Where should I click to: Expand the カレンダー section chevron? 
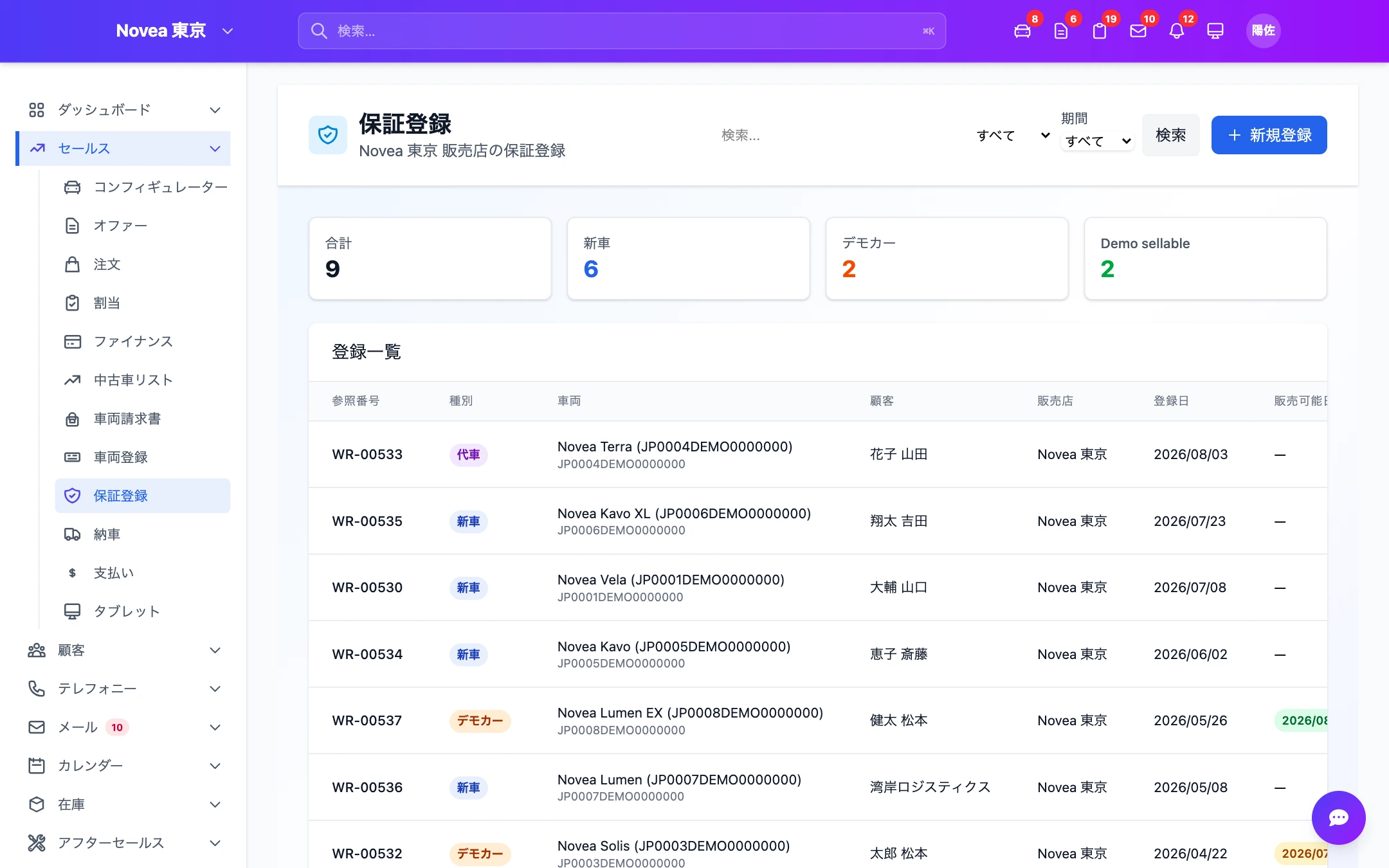215,766
